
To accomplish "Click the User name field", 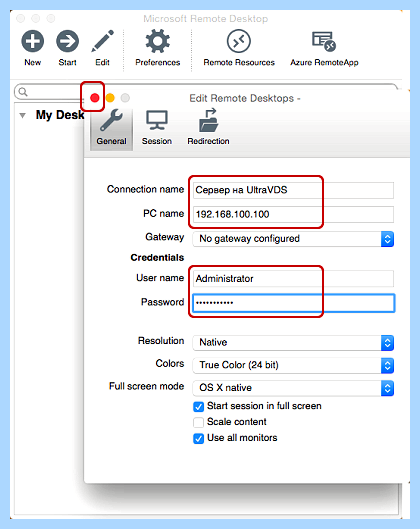I will point(293,279).
